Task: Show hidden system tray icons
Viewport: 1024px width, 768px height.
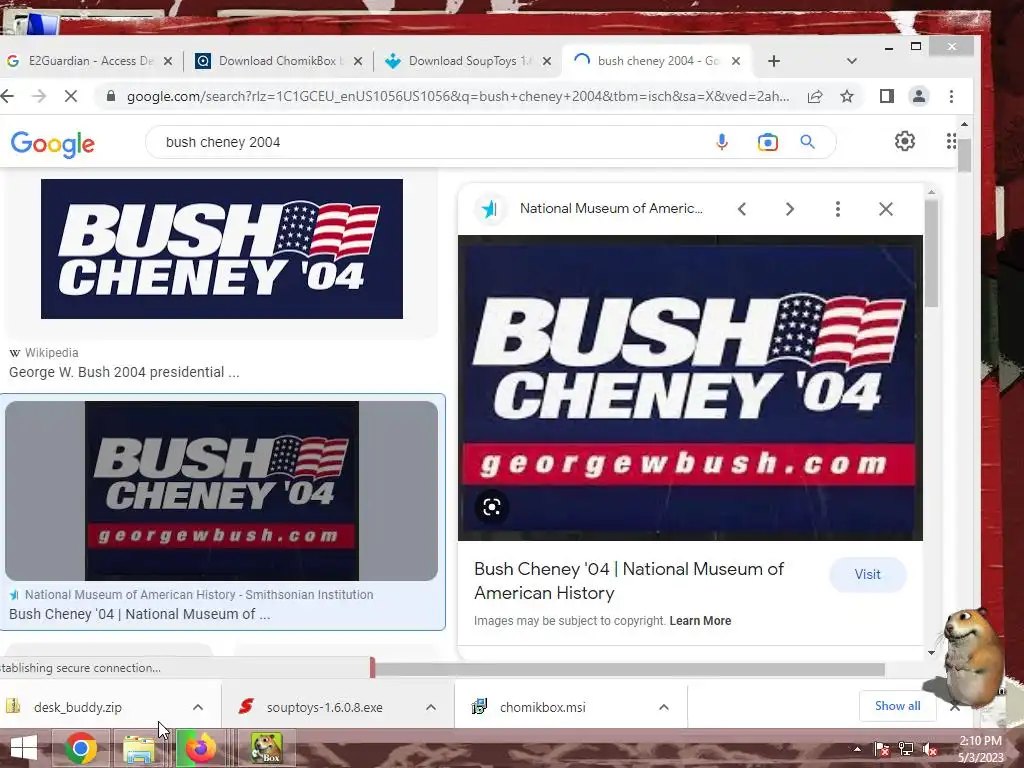Action: click(857, 750)
